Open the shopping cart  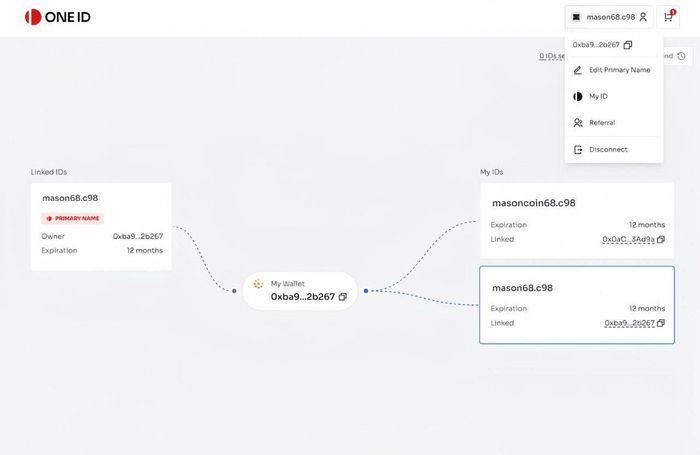pyautogui.click(x=668, y=17)
